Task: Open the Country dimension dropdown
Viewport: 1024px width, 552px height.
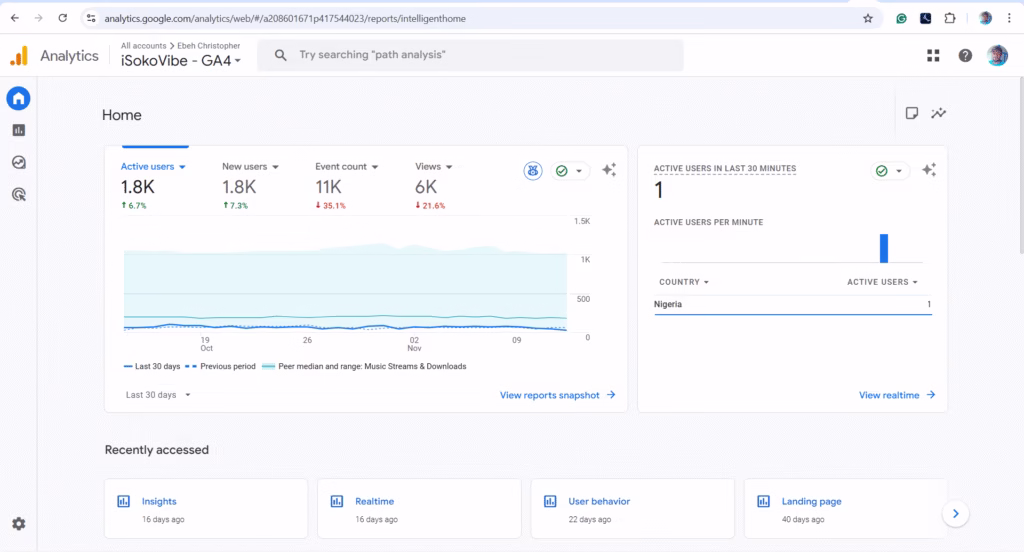Action: click(684, 282)
